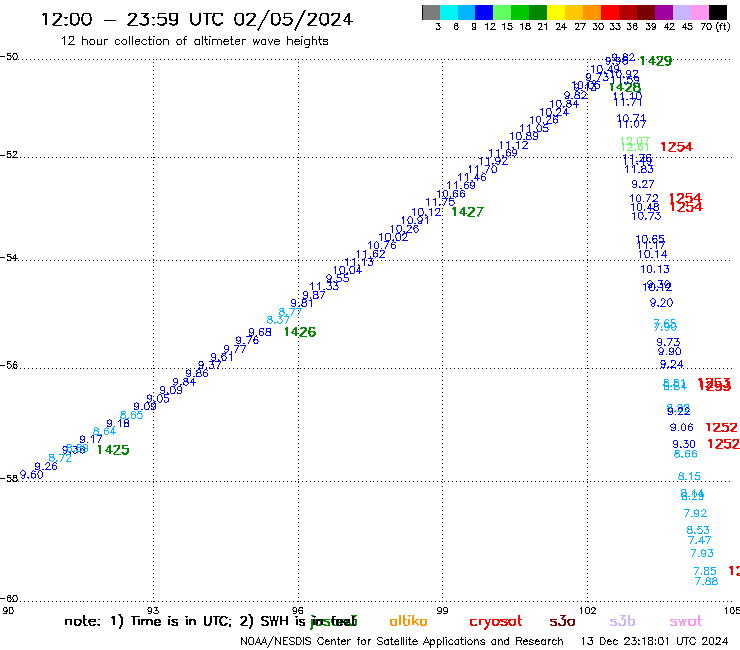Select the green pass label 1426
This screenshot has width=740, height=650.
(300, 332)
